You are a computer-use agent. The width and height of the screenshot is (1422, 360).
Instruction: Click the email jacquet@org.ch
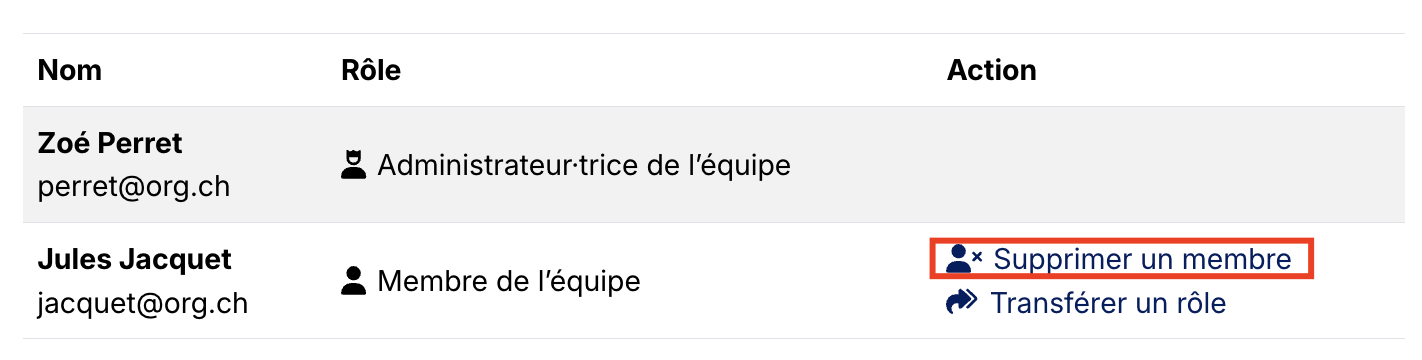(142, 302)
